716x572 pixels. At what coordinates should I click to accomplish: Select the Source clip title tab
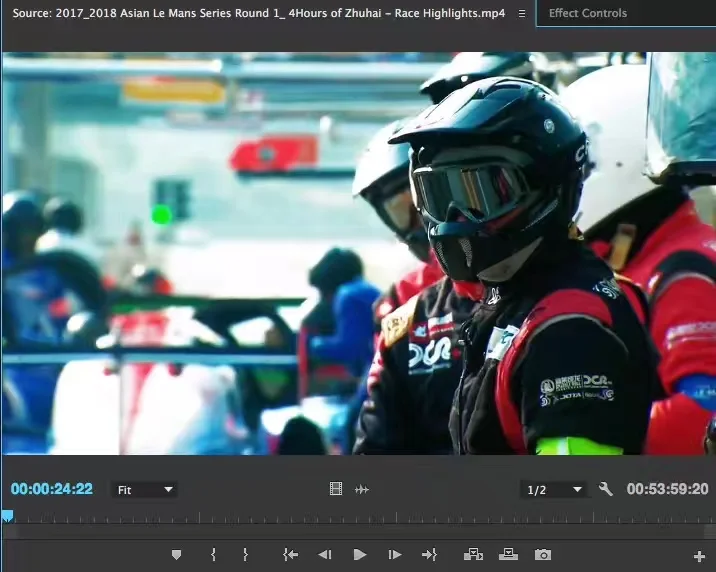[x=258, y=13]
